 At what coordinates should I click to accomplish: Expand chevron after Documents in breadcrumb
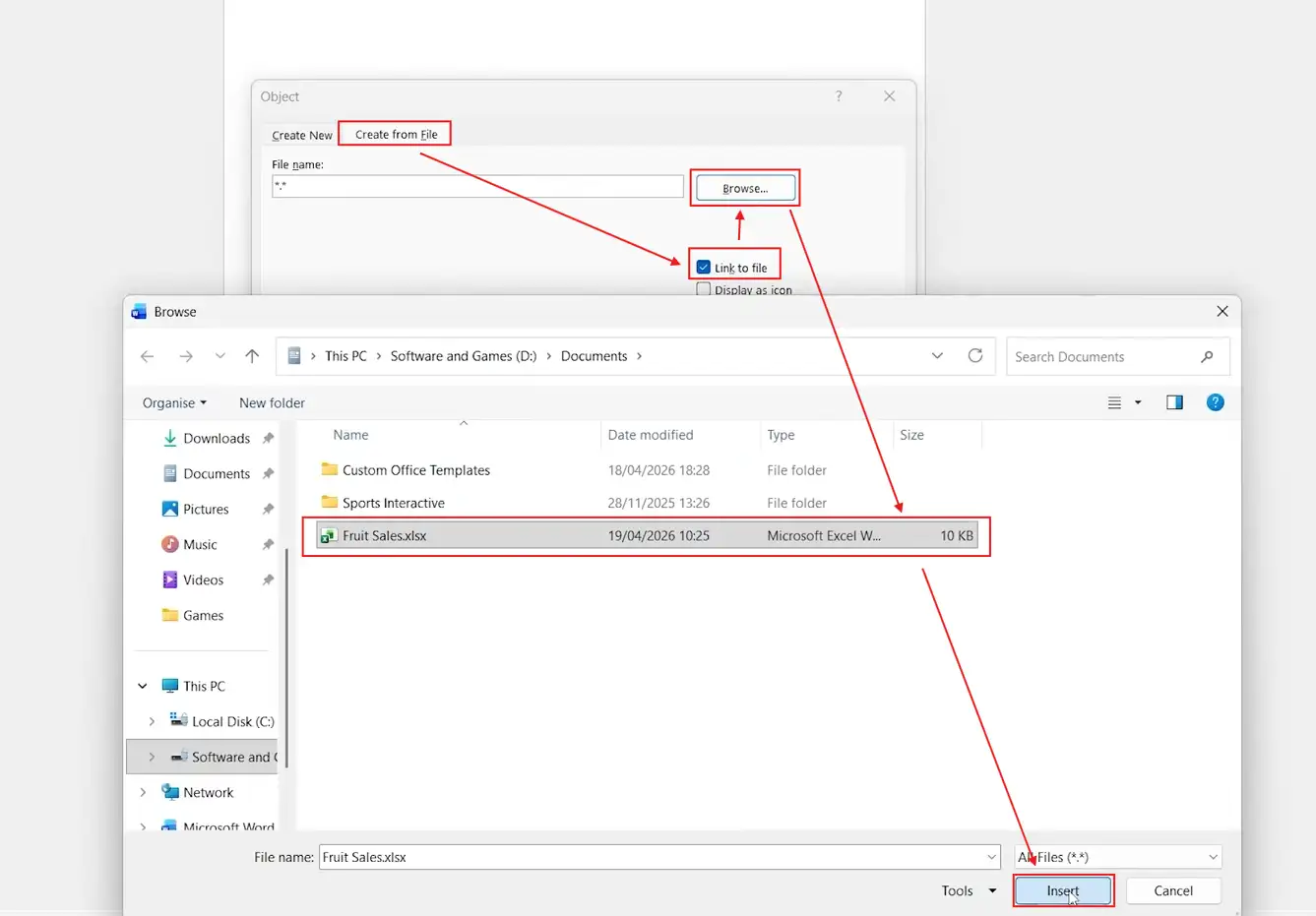click(640, 356)
